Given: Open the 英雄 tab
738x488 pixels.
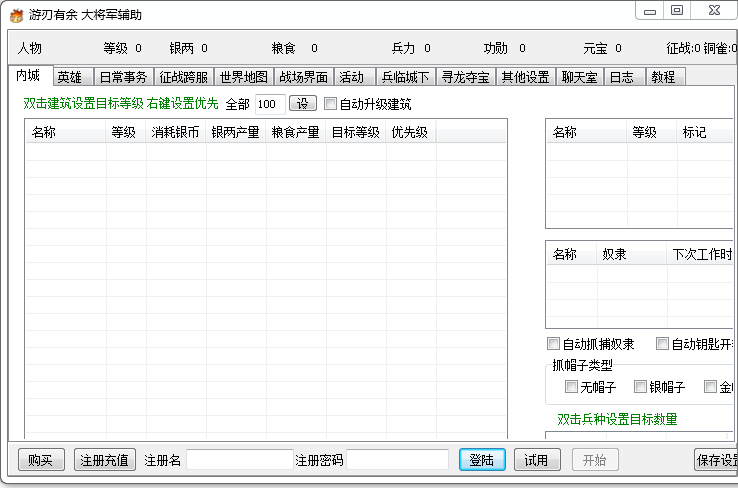Looking at the screenshot, I should 73,77.
